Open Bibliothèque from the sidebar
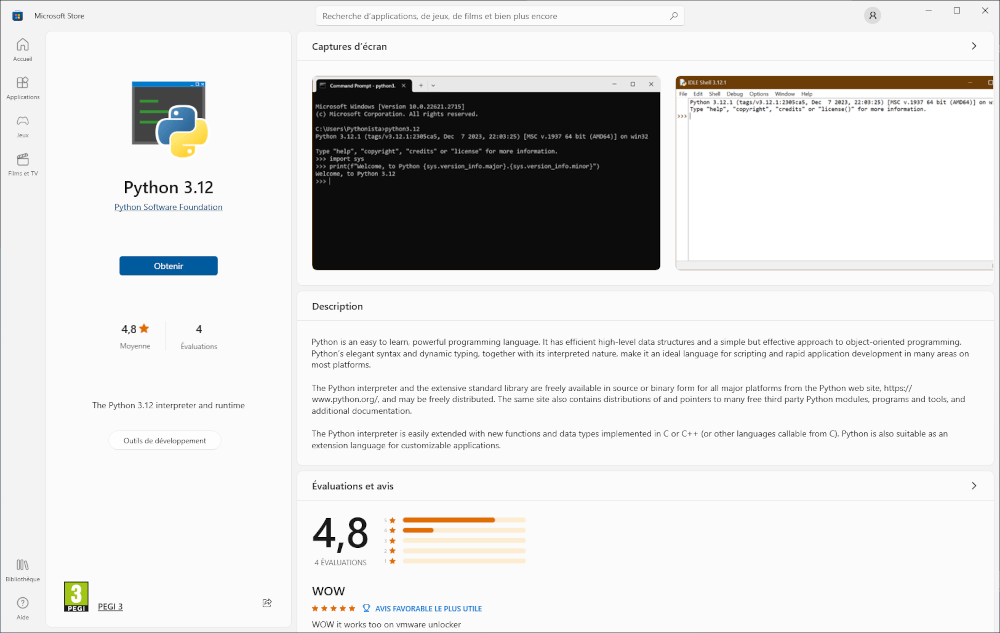 click(x=22, y=568)
